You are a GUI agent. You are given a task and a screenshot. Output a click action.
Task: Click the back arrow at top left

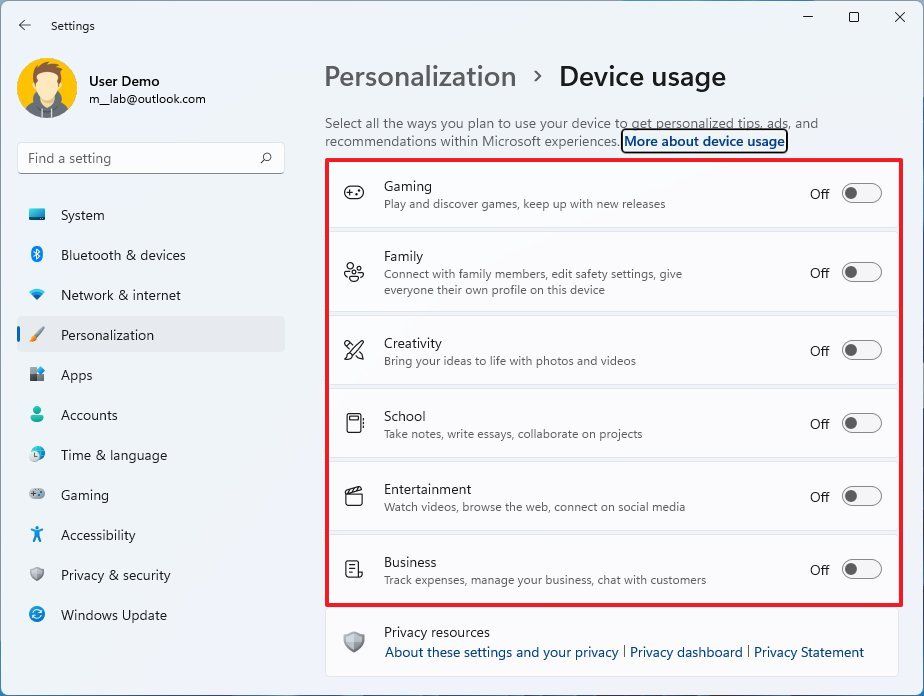25,25
